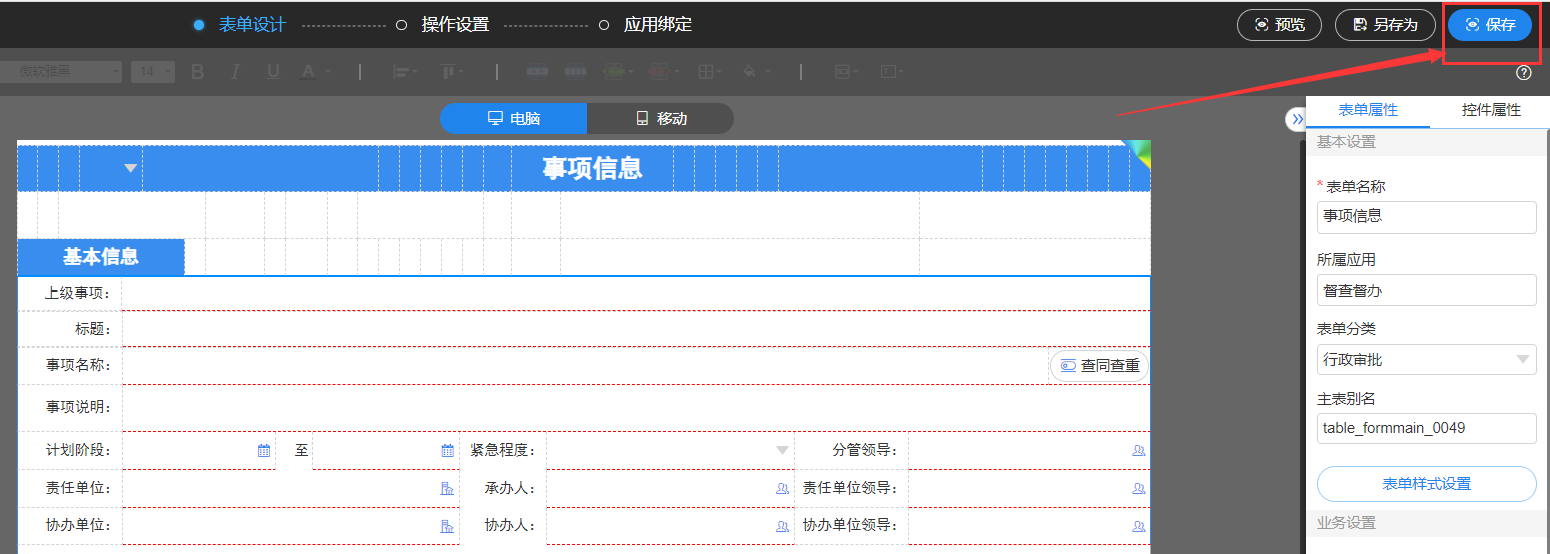Screen dimensions: 1550x554
Task: Collapse the right properties panel
Action: (1296, 119)
